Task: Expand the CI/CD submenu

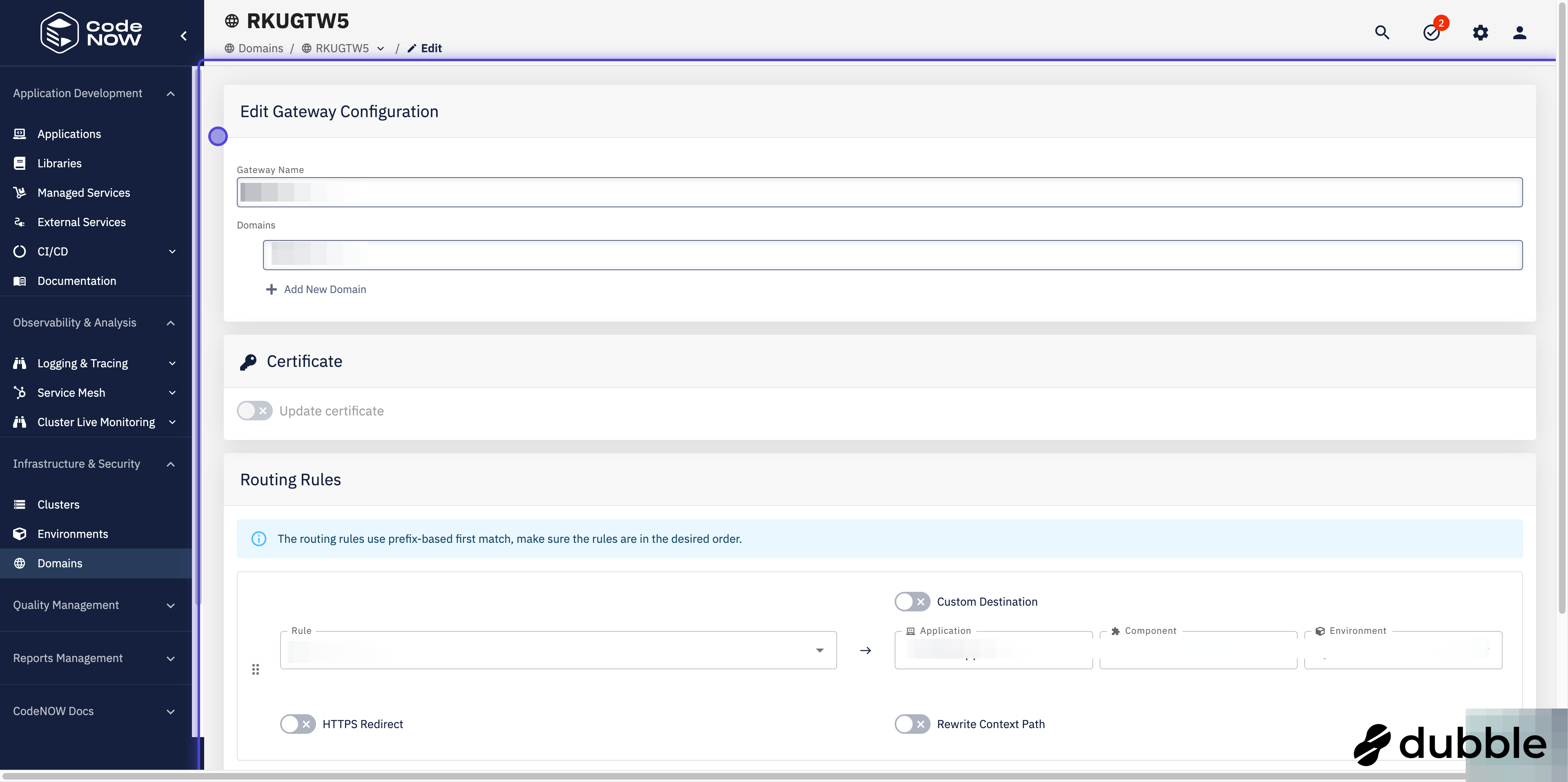Action: [x=172, y=251]
